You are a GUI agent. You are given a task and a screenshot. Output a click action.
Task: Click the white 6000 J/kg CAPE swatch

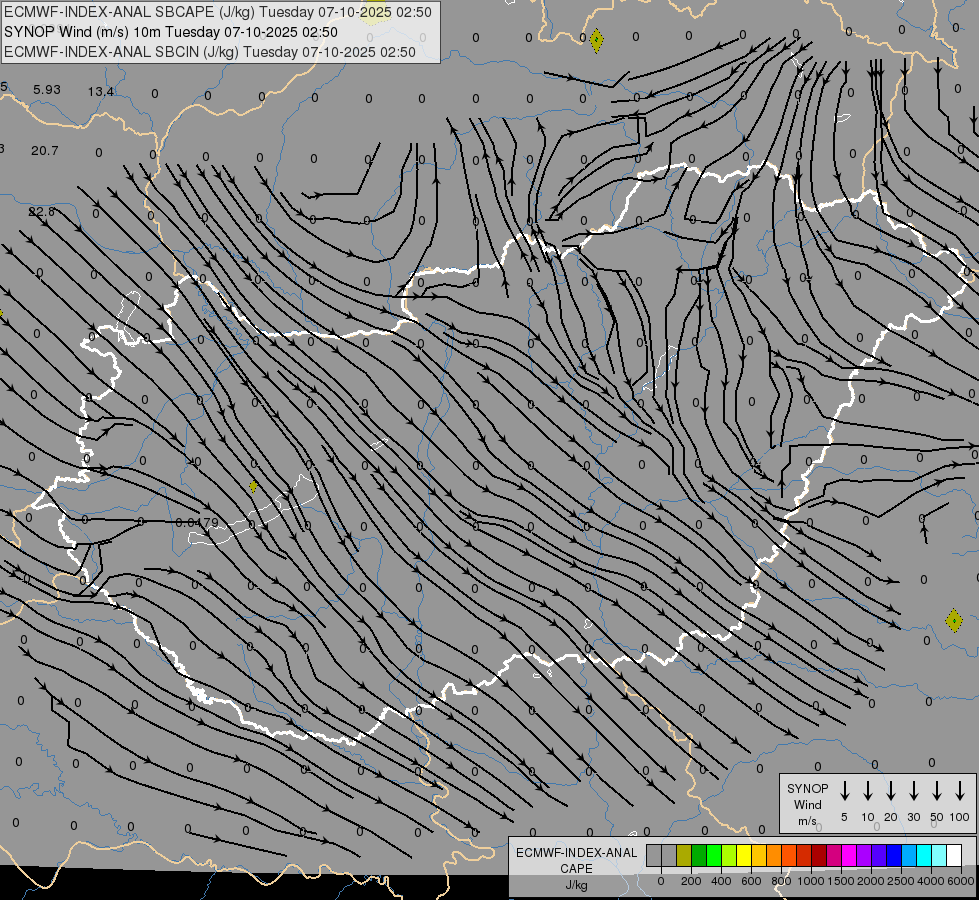(x=953, y=855)
